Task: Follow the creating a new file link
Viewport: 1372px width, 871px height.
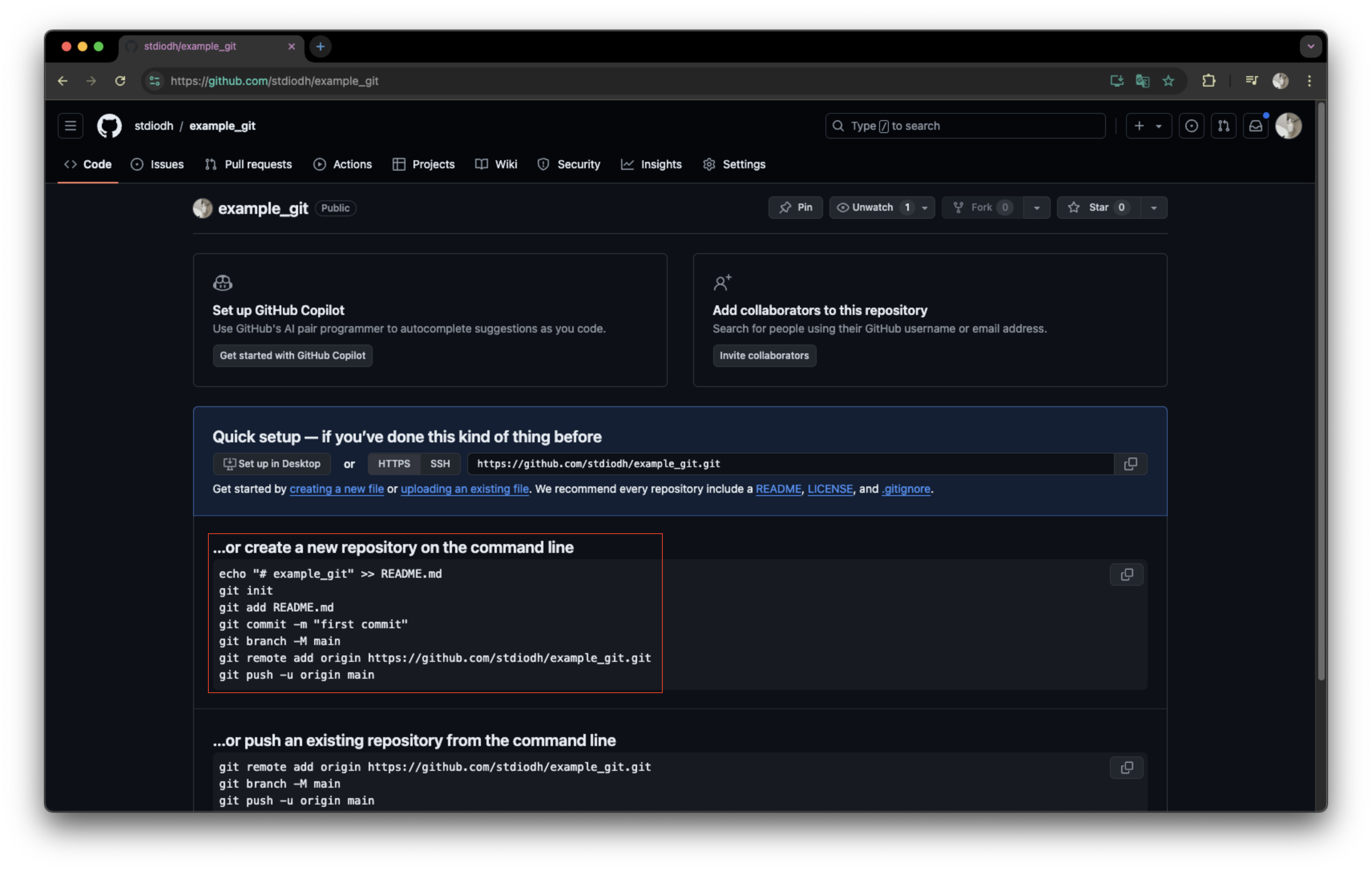Action: pyautogui.click(x=336, y=489)
